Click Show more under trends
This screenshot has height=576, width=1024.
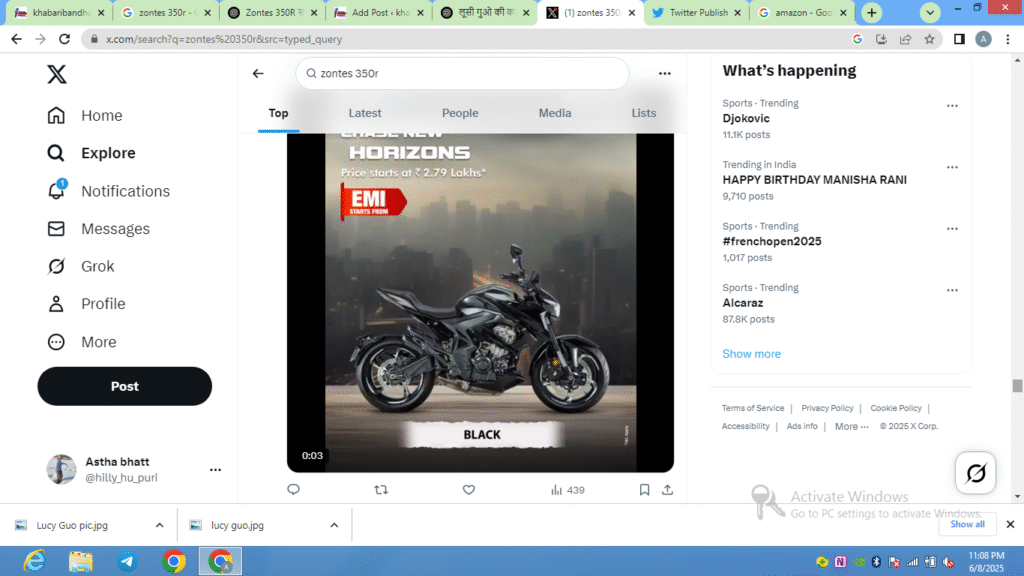pos(751,353)
